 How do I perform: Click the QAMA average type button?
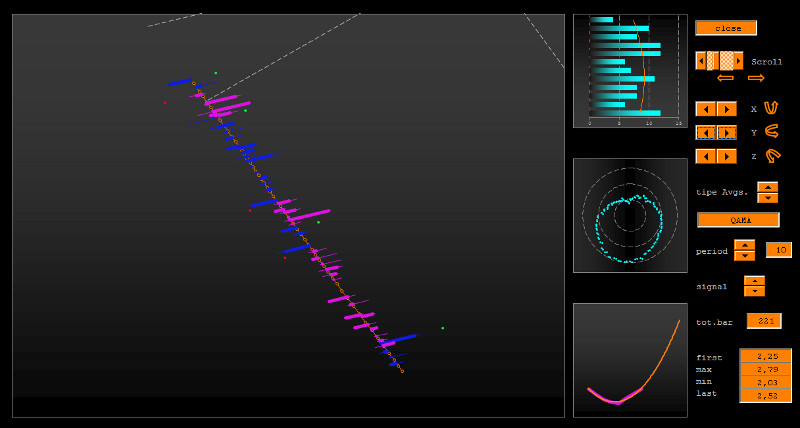[738, 219]
